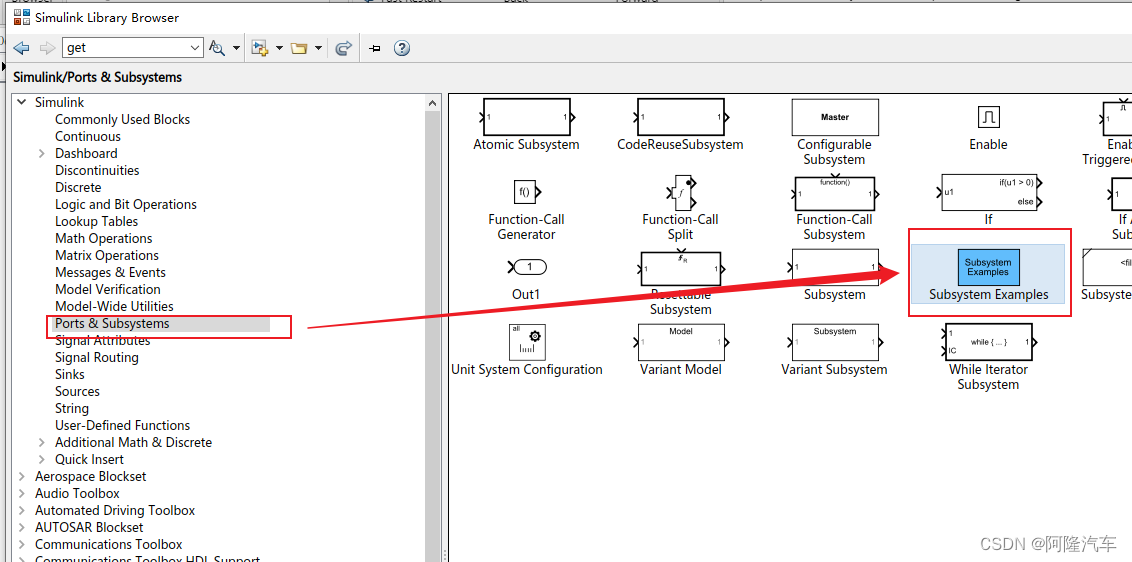
Task: Click the refresh library icon
Action: click(x=344, y=48)
